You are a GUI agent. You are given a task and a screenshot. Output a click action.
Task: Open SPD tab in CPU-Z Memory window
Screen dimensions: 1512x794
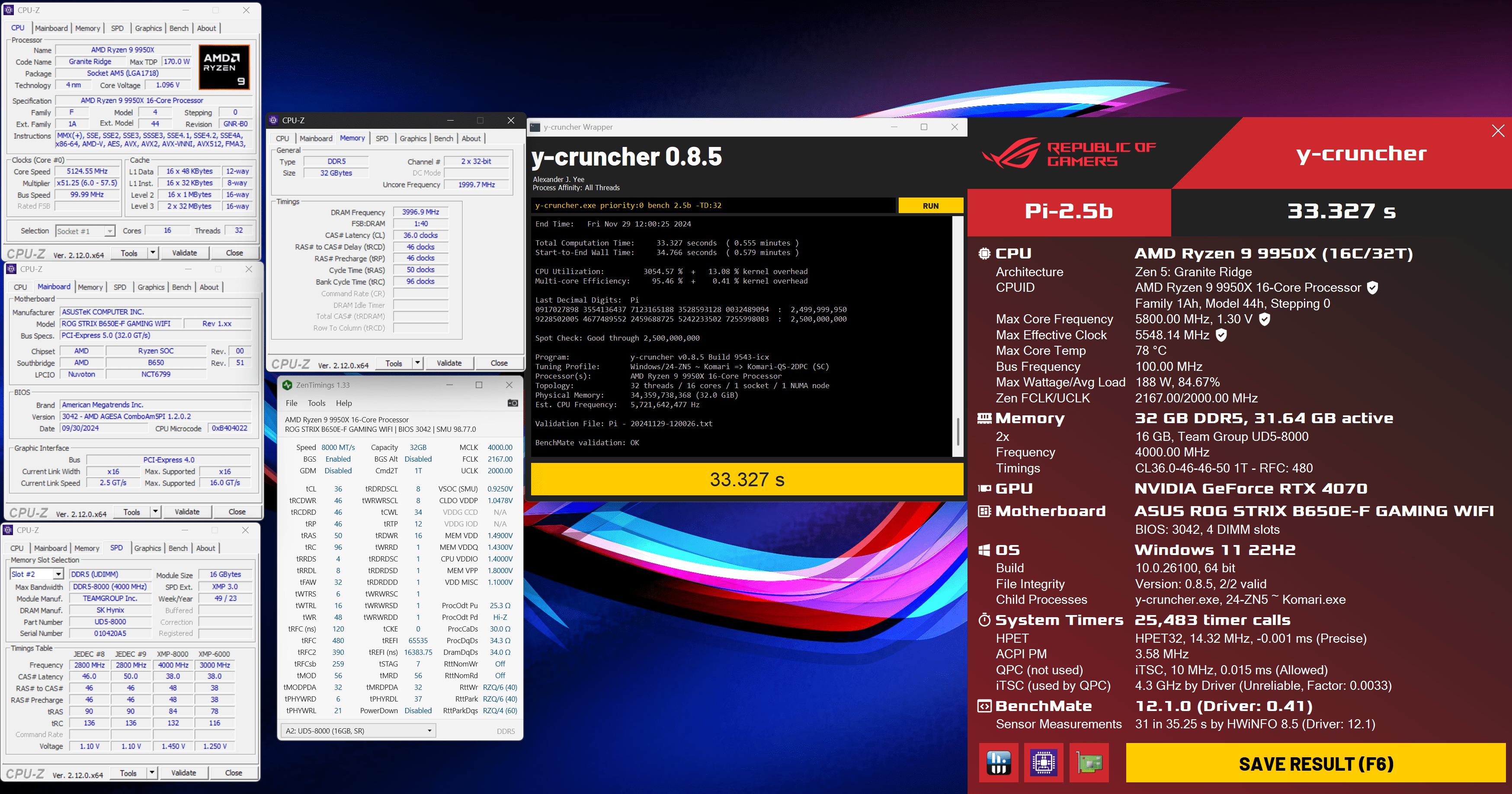click(x=381, y=138)
